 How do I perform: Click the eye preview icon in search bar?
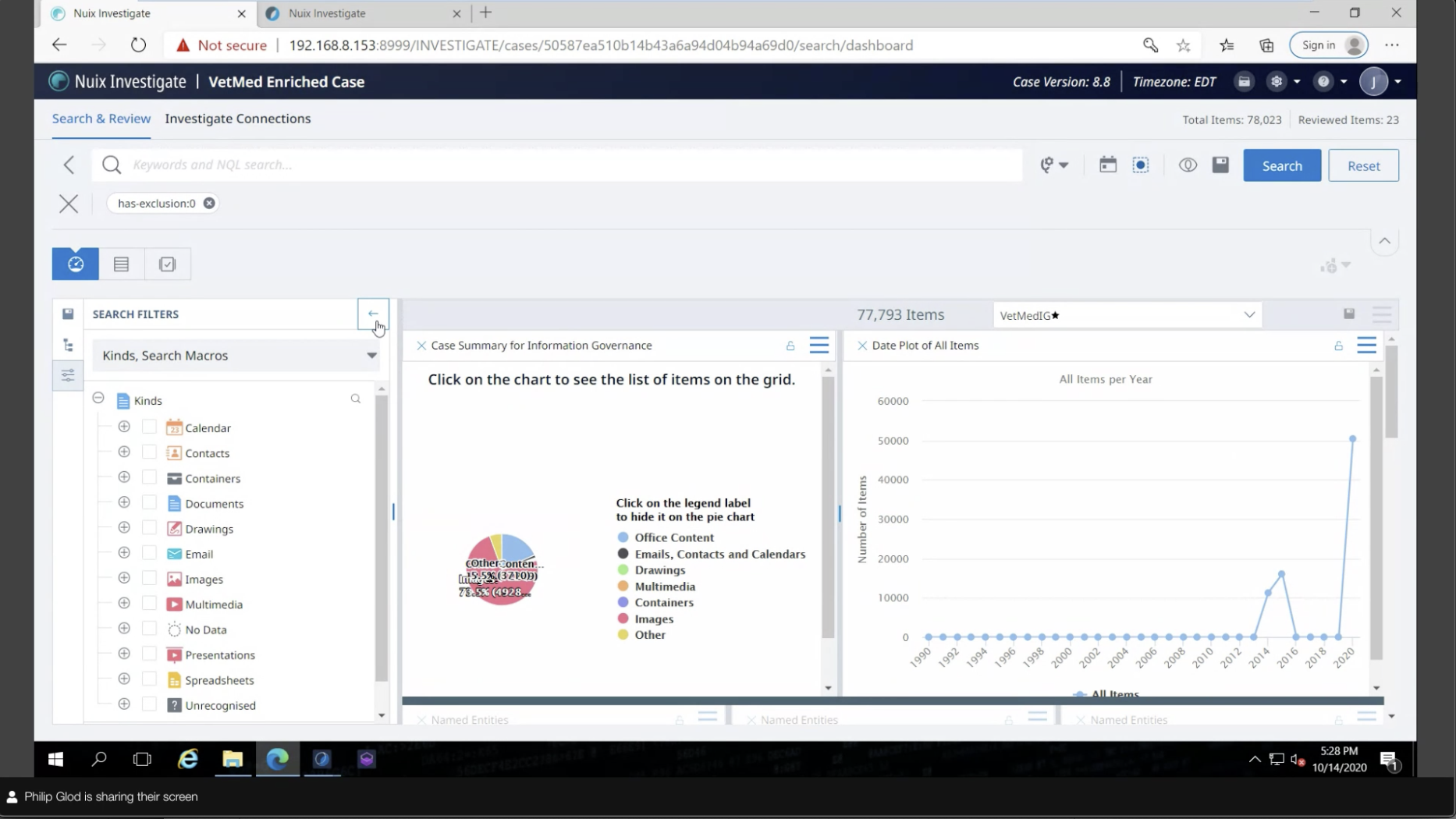1188,165
